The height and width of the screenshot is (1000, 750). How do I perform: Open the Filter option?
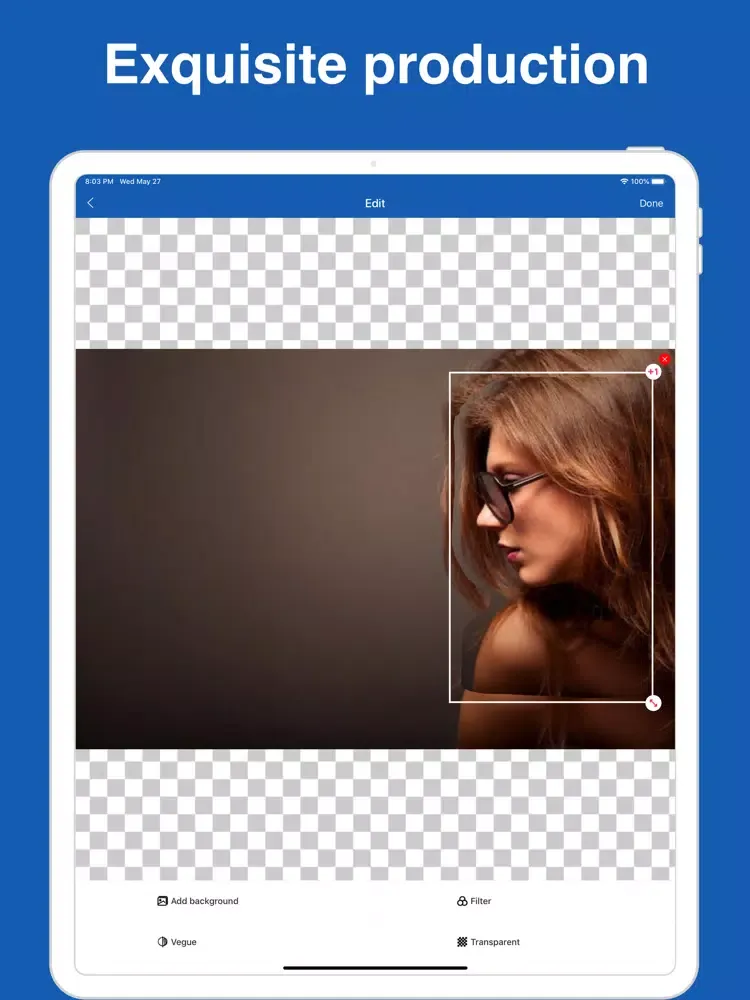coord(474,901)
